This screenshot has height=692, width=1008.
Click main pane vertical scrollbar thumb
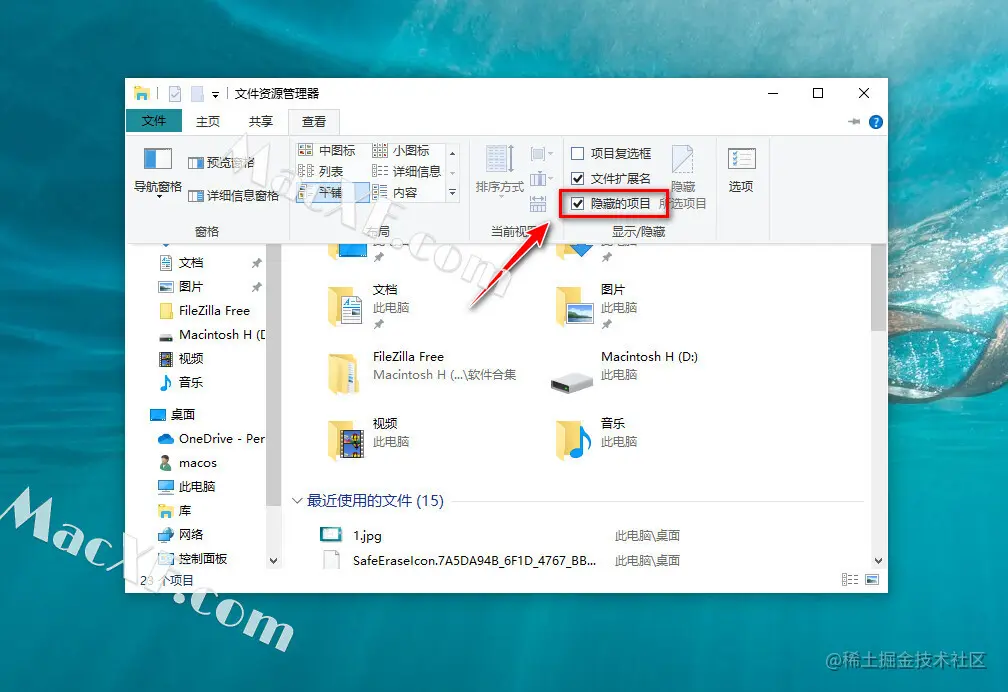tap(878, 287)
